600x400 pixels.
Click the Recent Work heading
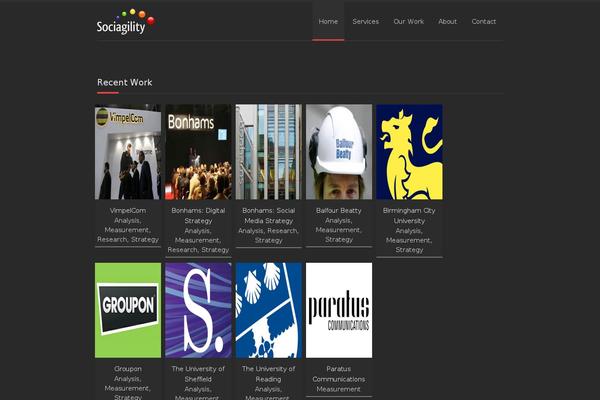click(x=125, y=82)
